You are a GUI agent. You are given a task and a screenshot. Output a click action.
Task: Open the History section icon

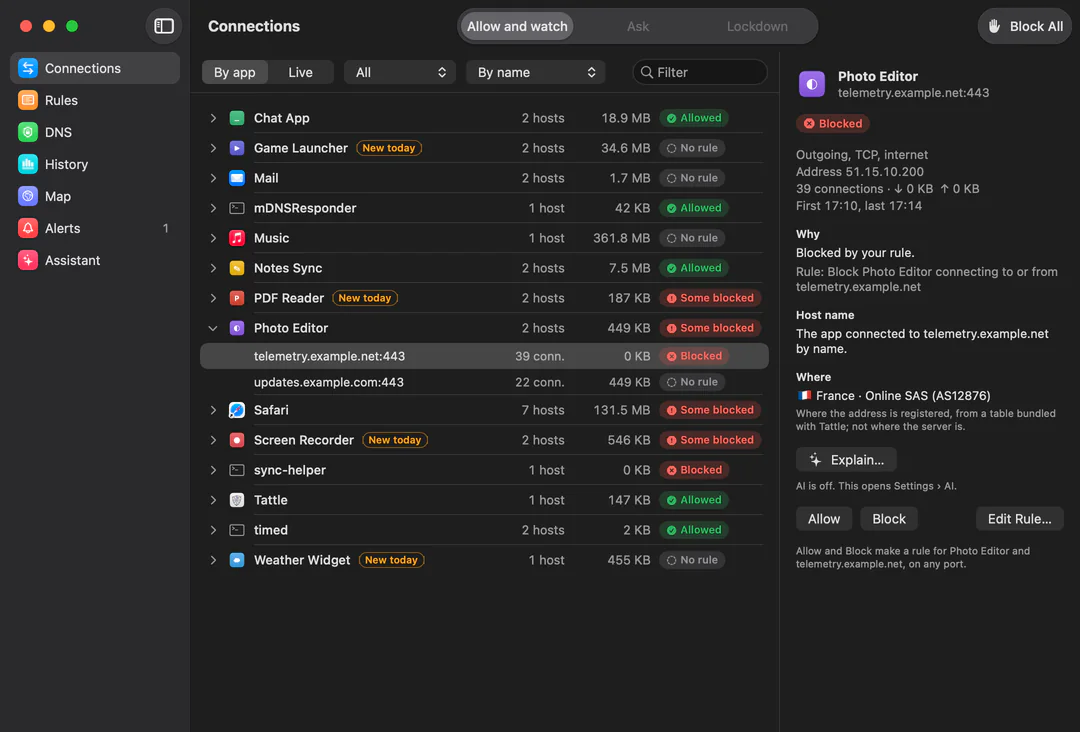(28, 164)
